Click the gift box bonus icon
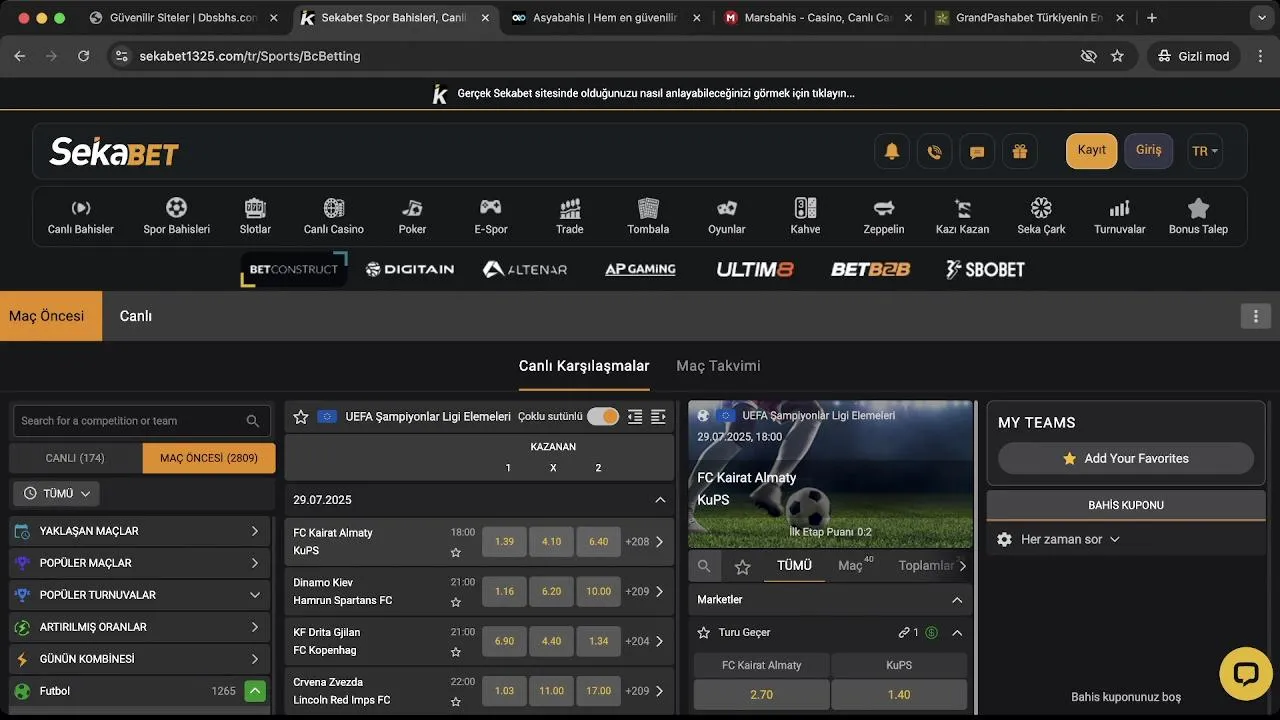1280x720 pixels. click(1019, 151)
